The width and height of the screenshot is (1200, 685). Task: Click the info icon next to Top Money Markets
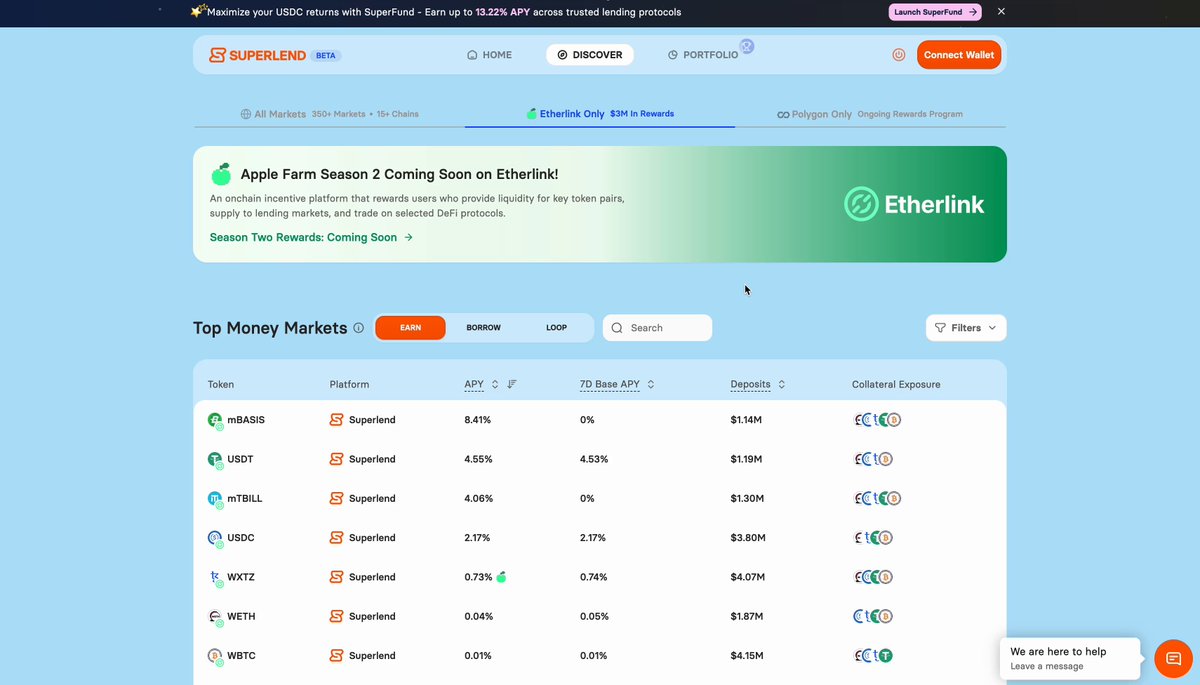(358, 328)
